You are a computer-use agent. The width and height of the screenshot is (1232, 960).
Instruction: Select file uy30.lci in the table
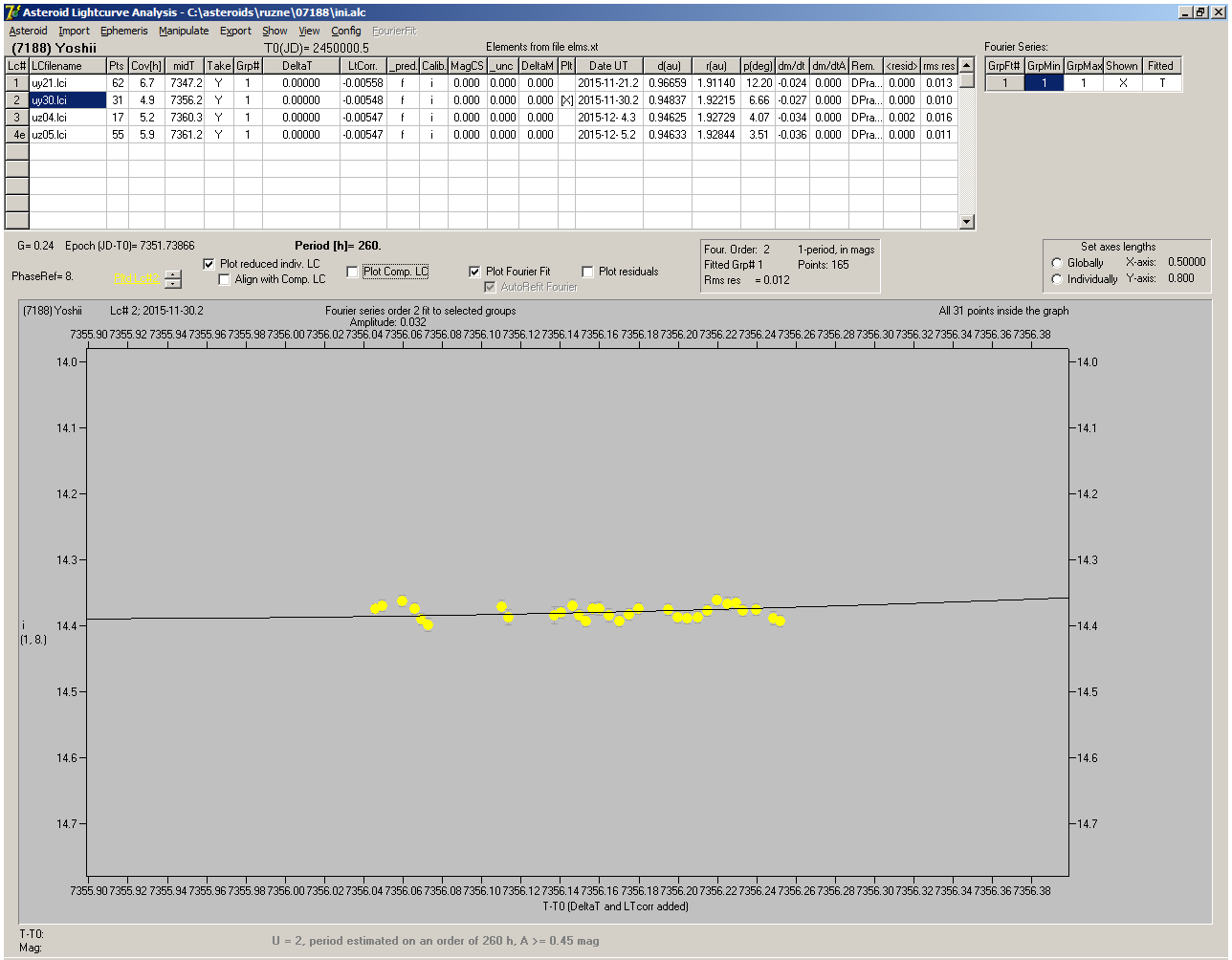[67, 100]
